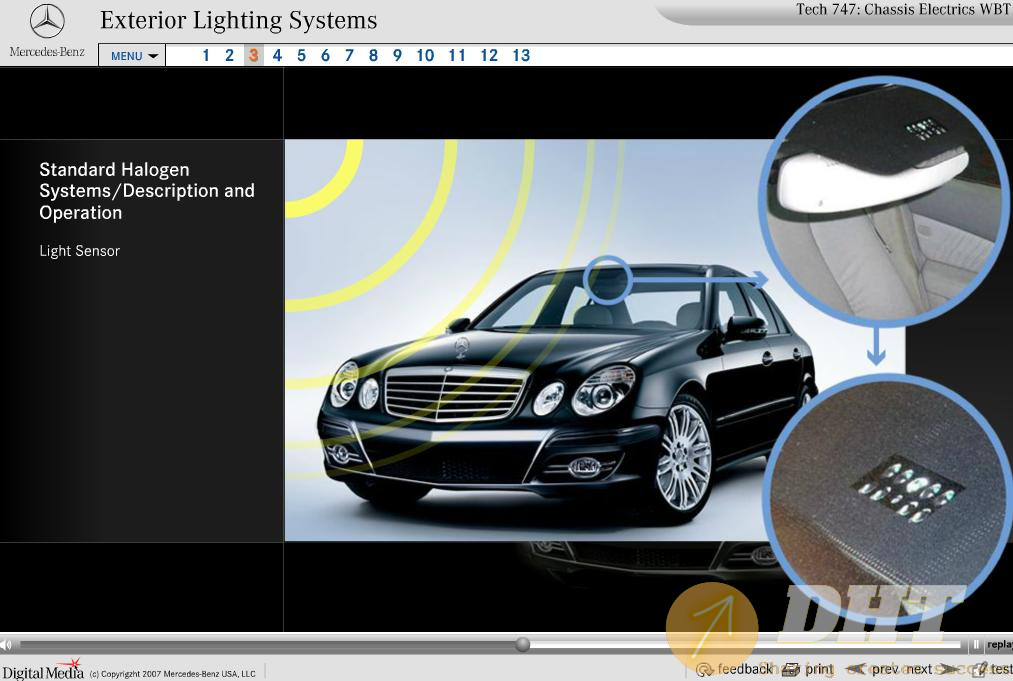Image resolution: width=1013 pixels, height=681 pixels.
Task: Go to page 9
Action: pos(397,56)
